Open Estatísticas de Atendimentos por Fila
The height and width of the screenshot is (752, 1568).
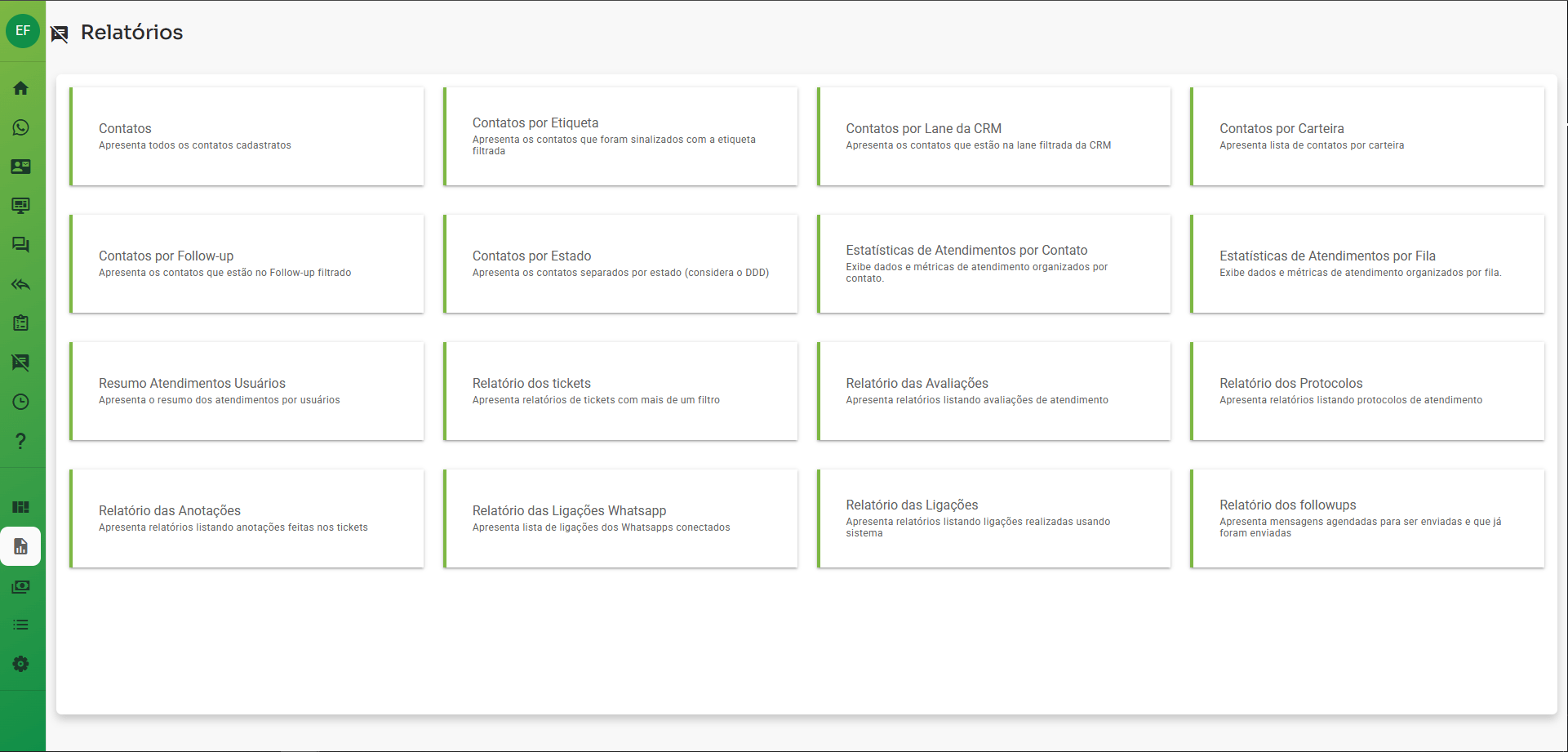(1367, 264)
